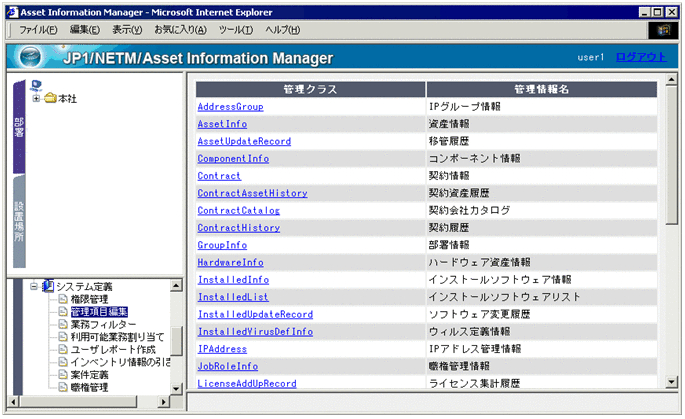The height and width of the screenshot is (419, 685).
Task: Open the ComponentInfo class link
Action: 233,159
